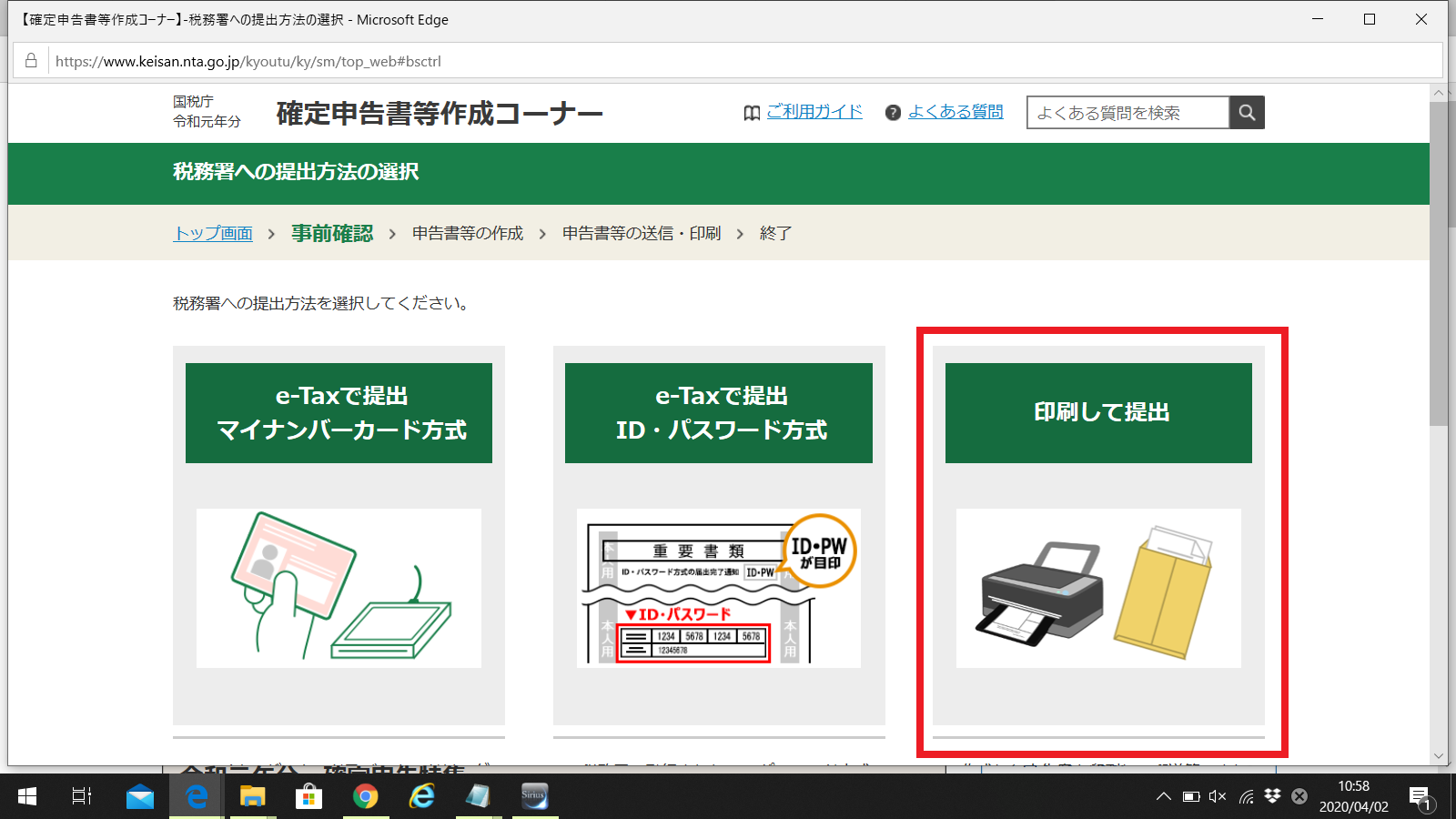Open the Microsoft Store from the taskbar
Image resolution: width=1456 pixels, height=819 pixels.
309,796
